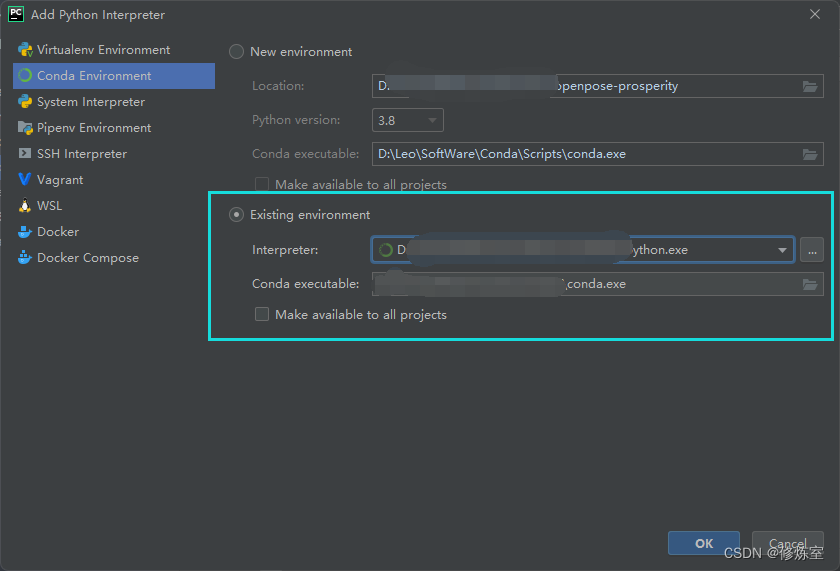The image size is (840, 571).
Task: Click the Conda Environment green ring icon
Action: pos(25,76)
